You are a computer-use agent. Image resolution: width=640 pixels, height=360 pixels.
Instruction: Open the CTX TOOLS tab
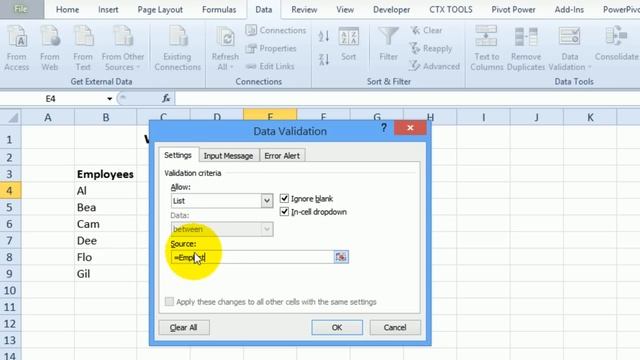click(x=451, y=9)
